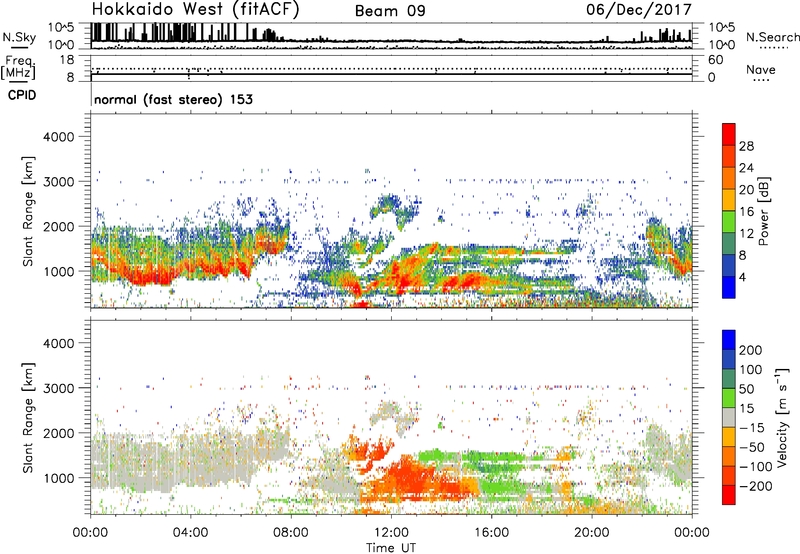This screenshot has width=800, height=554.
Task: Click the 'Freq. [MHz]' axis label
Action: pyautogui.click(x=18, y=68)
